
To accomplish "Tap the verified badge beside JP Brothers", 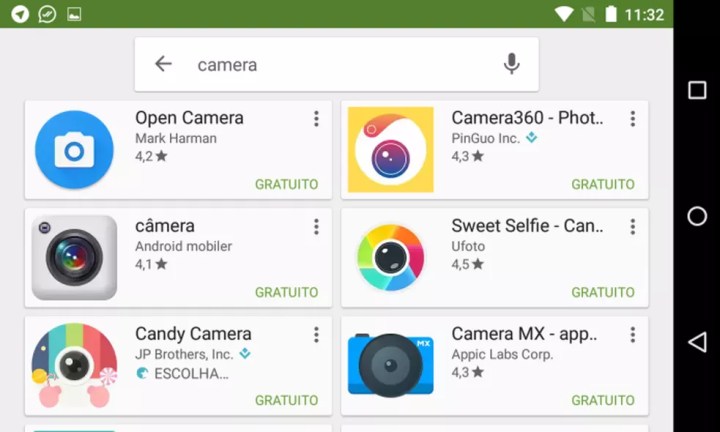I will tap(245, 353).
